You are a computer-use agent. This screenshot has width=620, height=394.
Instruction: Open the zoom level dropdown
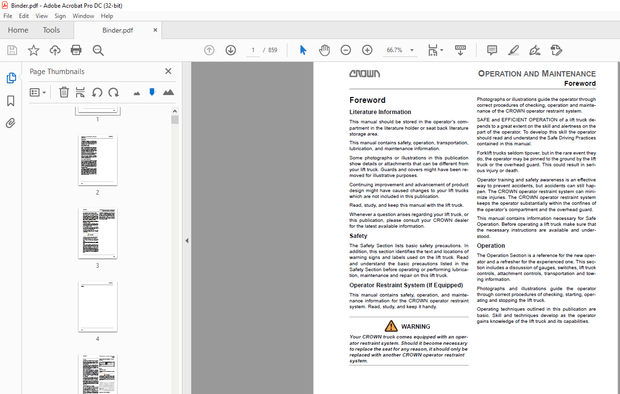click(412, 50)
